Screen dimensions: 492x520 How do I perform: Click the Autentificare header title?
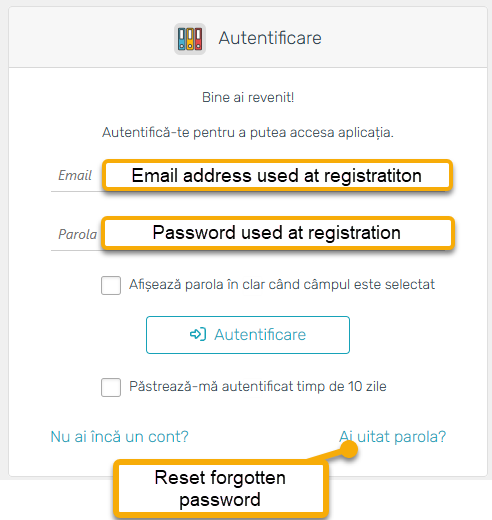[x=270, y=38]
